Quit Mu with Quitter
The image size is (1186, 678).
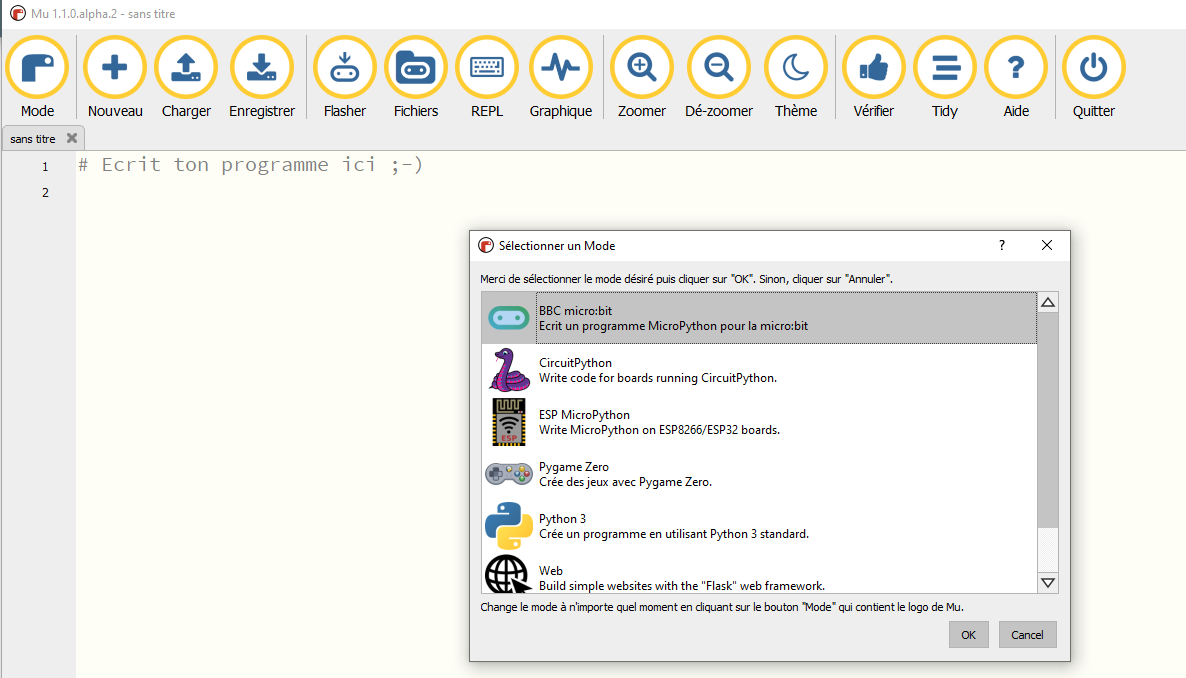1094,77
